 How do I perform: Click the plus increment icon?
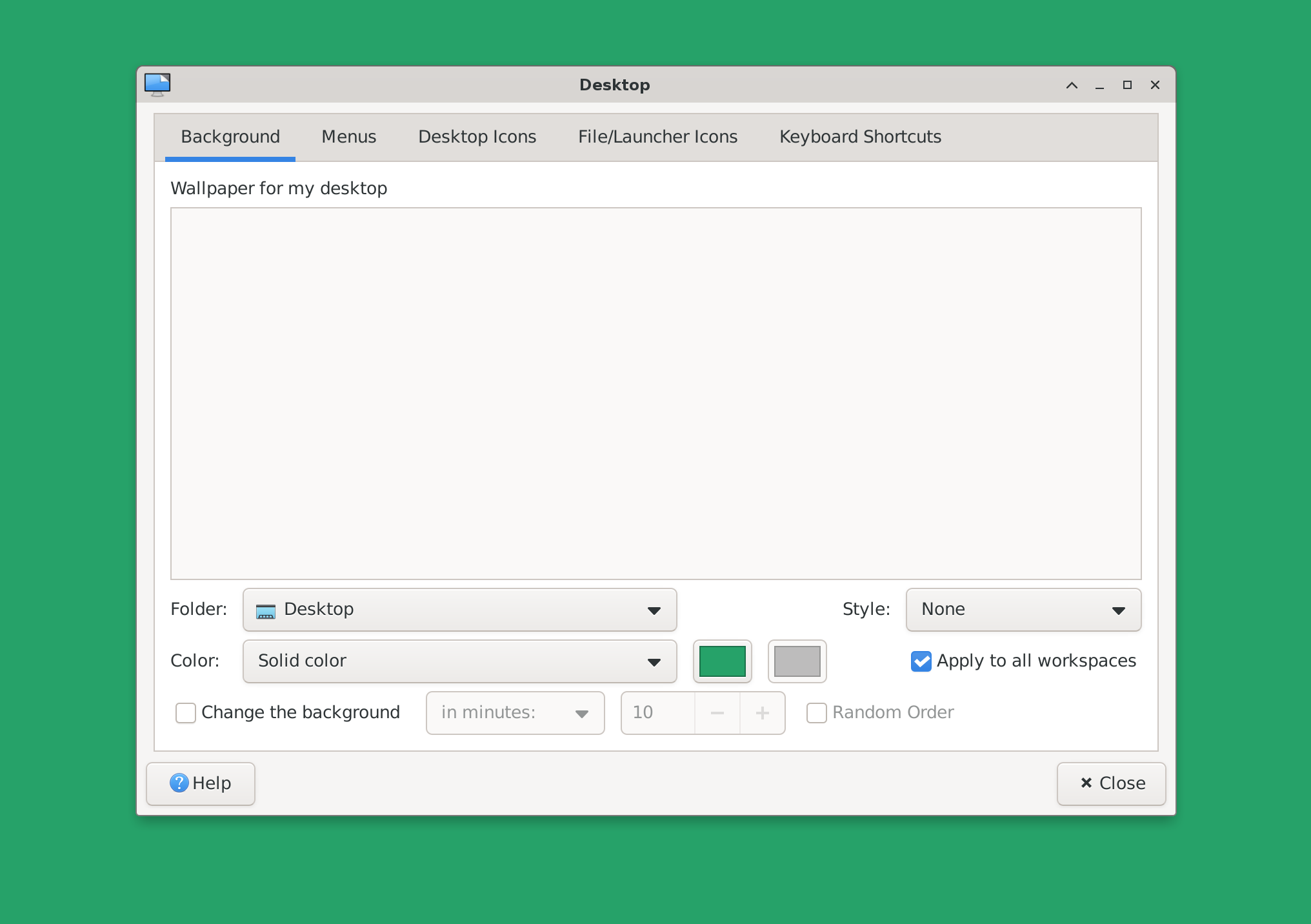point(762,713)
